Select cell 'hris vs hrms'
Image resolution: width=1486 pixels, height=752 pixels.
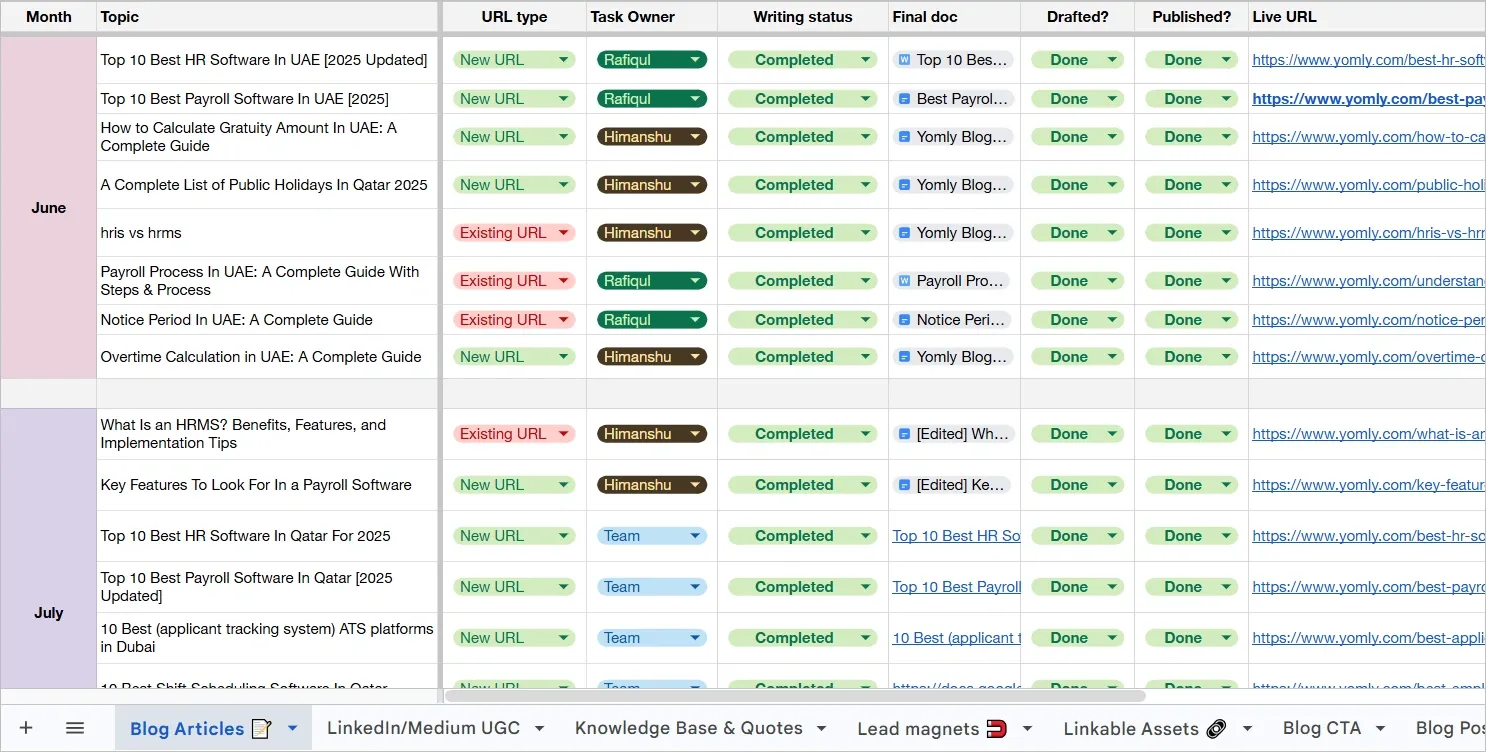click(268, 233)
